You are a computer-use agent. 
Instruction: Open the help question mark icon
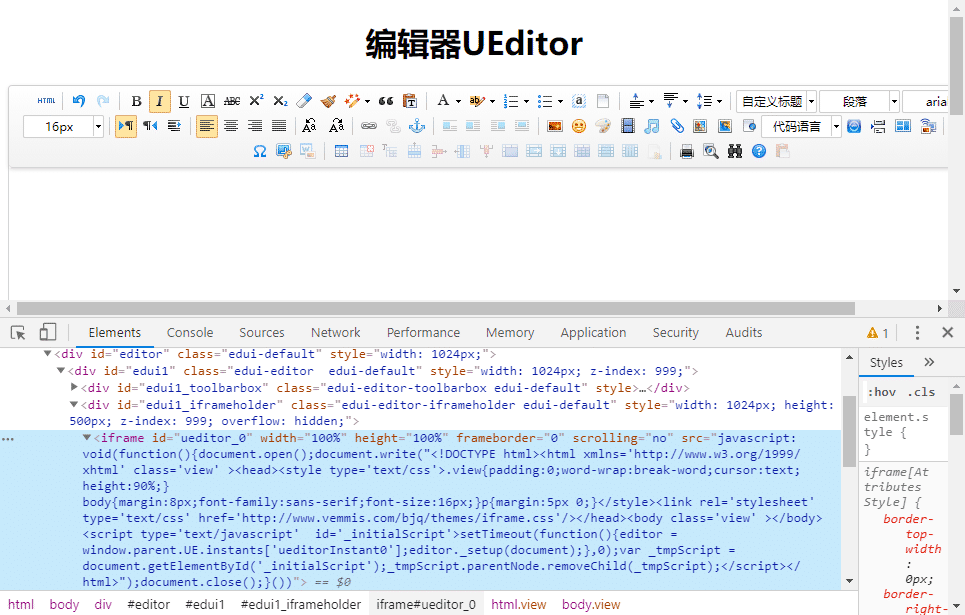pyautogui.click(x=759, y=151)
